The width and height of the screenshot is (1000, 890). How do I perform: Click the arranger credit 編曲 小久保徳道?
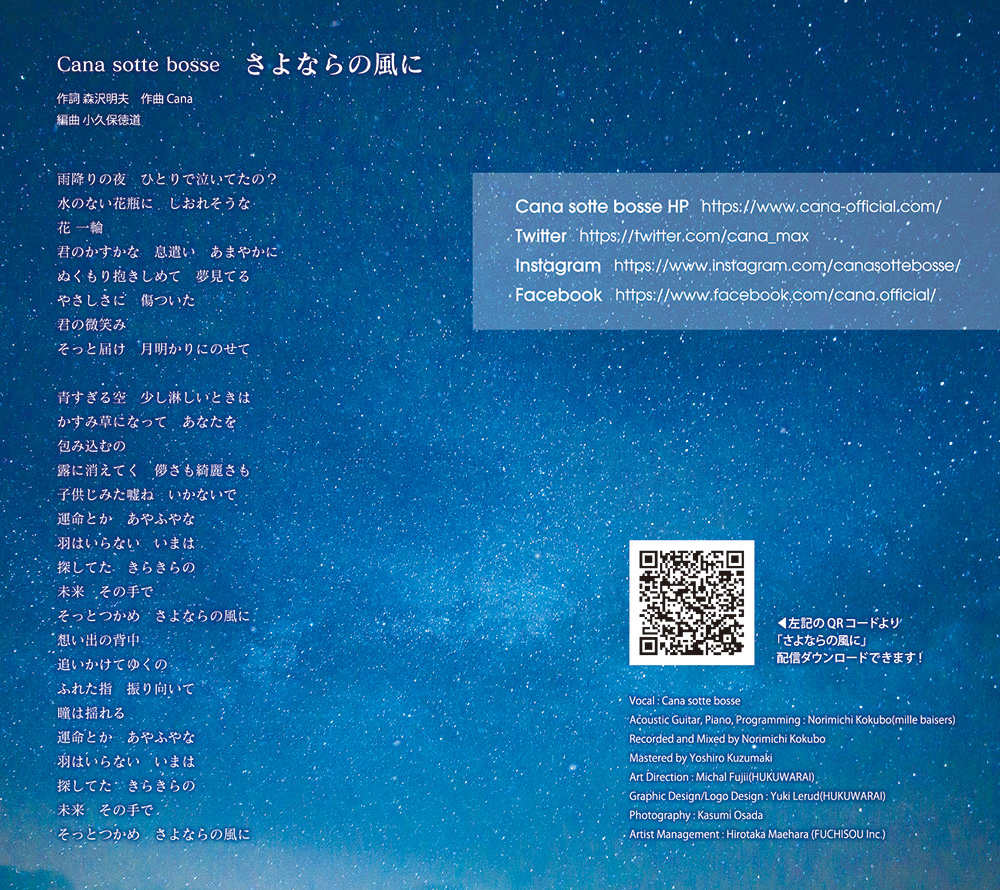pyautogui.click(x=100, y=120)
